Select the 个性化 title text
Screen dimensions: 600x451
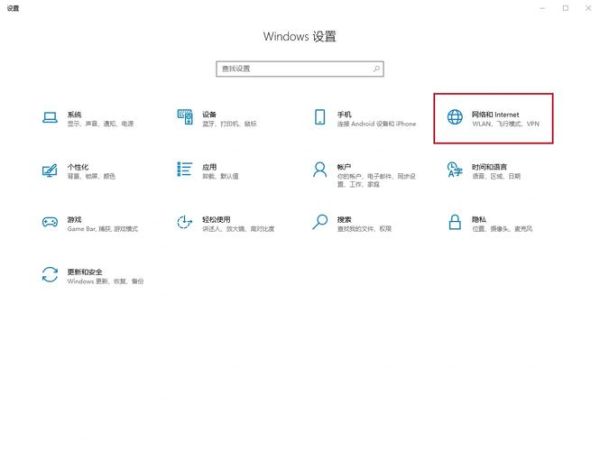78,167
